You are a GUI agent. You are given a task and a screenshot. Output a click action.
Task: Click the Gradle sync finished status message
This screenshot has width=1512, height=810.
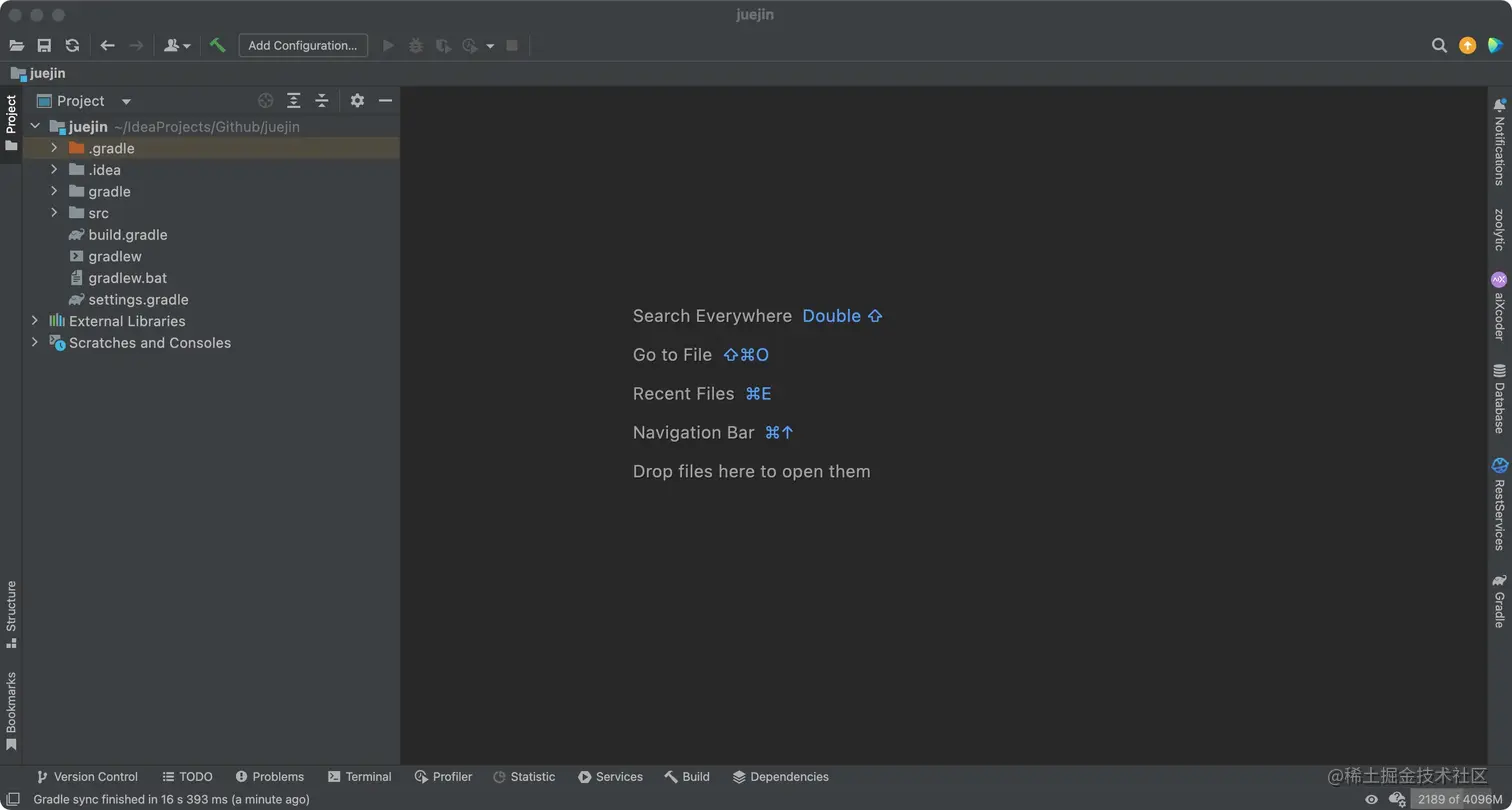(x=172, y=799)
